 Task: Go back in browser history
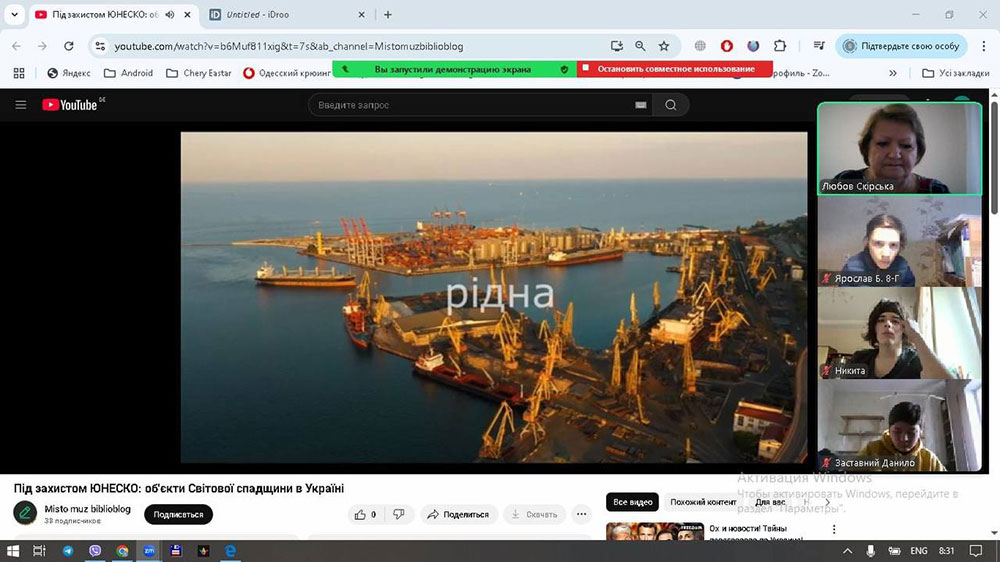17,46
